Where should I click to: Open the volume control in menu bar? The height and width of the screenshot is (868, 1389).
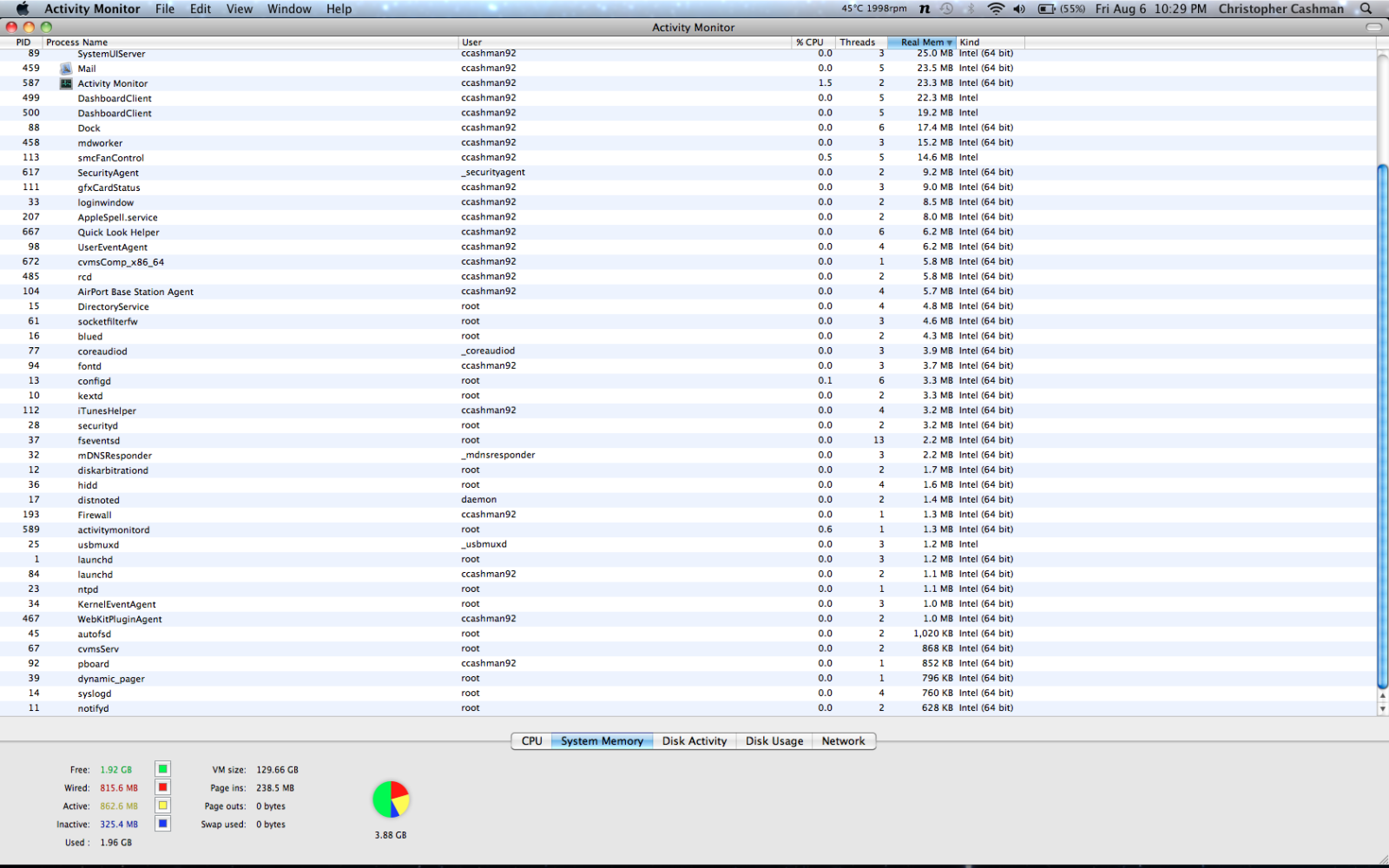pos(1019,9)
